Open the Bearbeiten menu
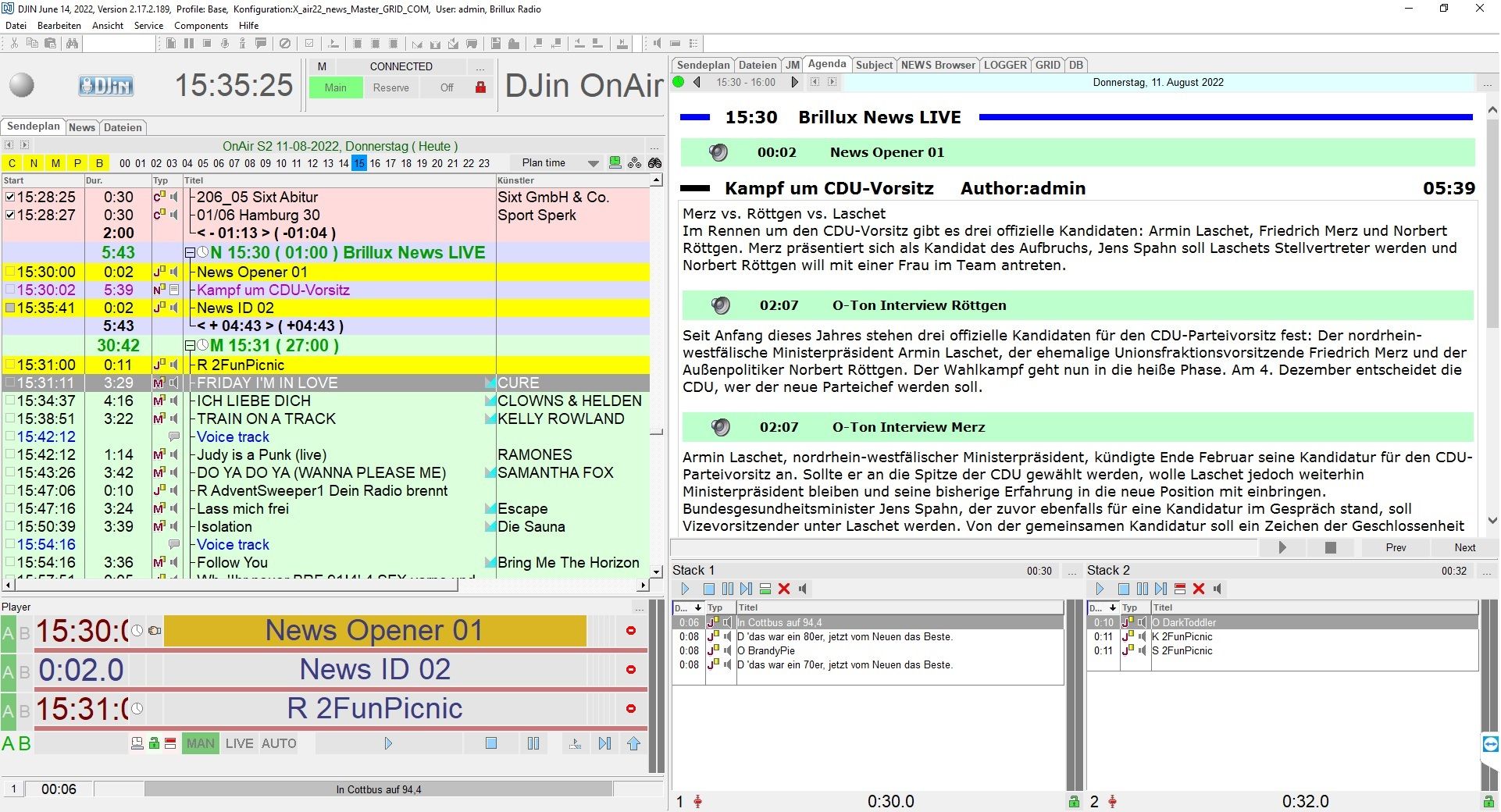The image size is (1501, 812). [x=59, y=25]
